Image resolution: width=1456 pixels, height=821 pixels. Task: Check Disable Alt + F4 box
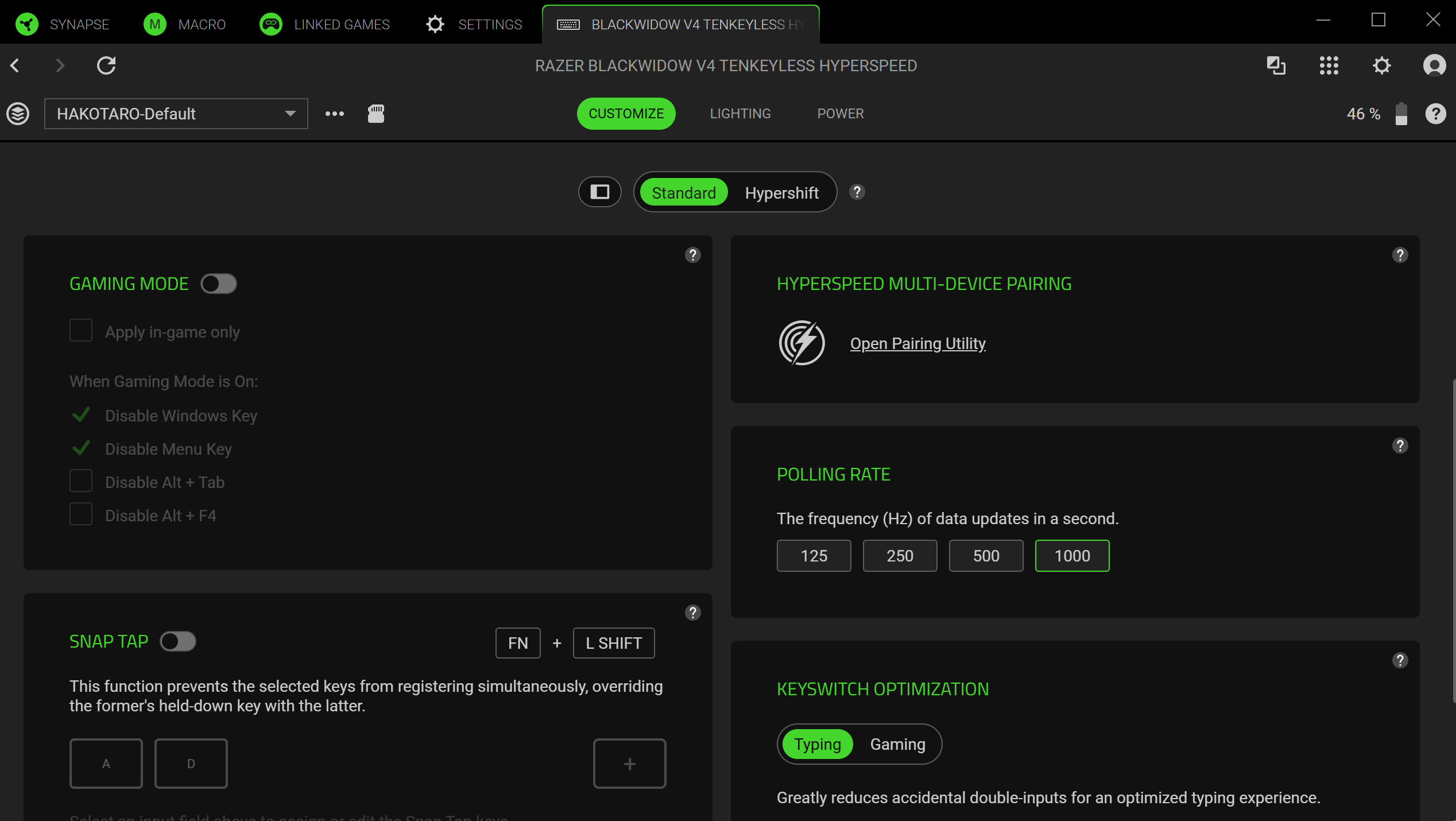81,514
